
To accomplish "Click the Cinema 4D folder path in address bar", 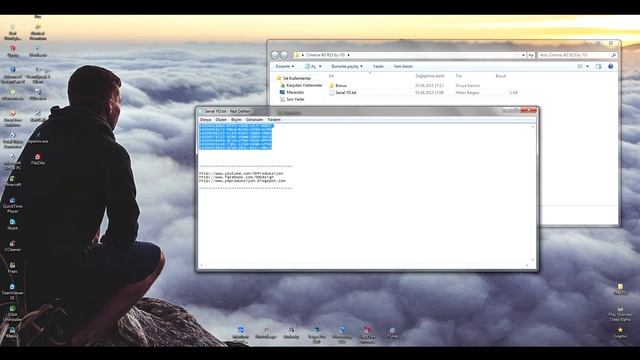I will [x=325, y=55].
